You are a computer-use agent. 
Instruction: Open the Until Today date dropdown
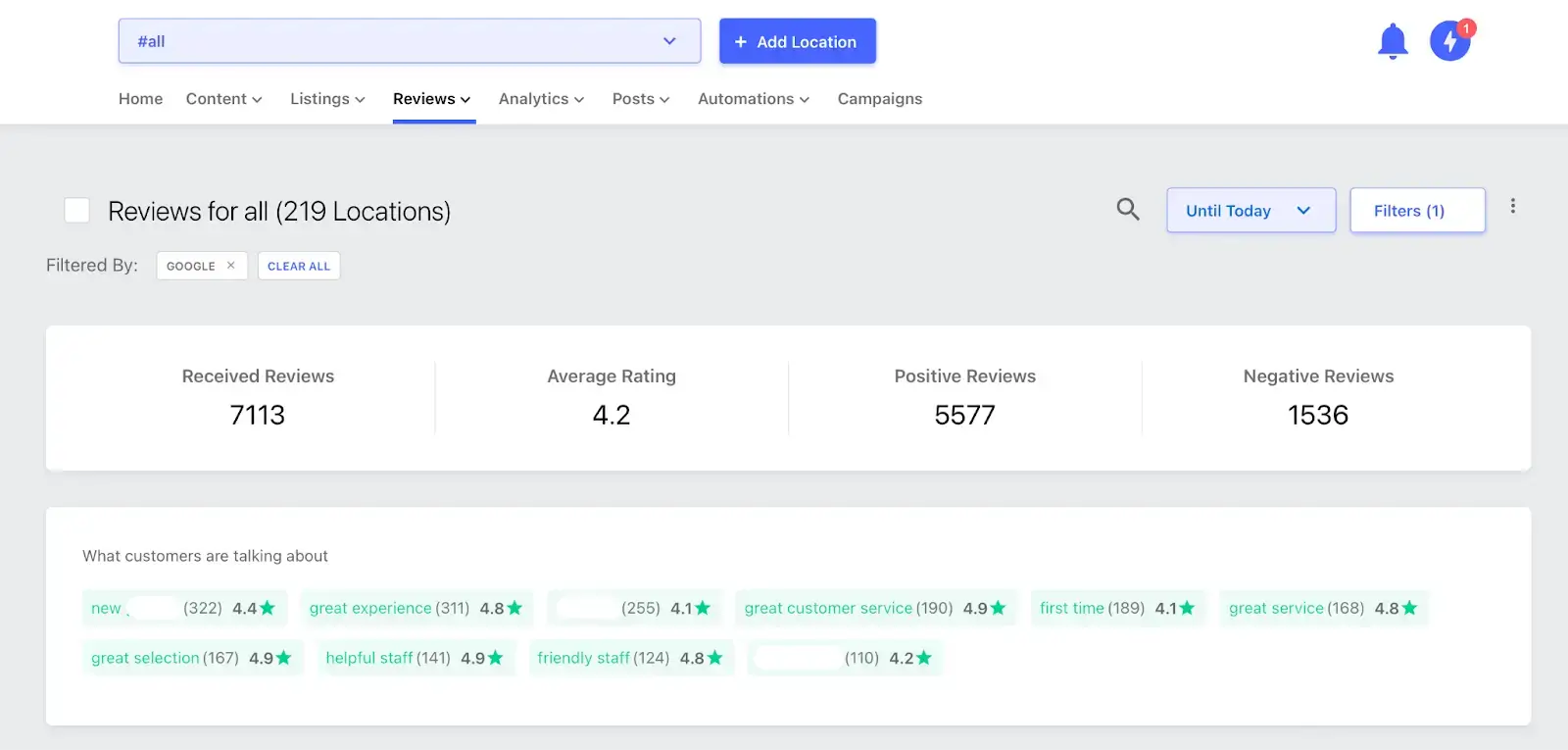tap(1250, 211)
